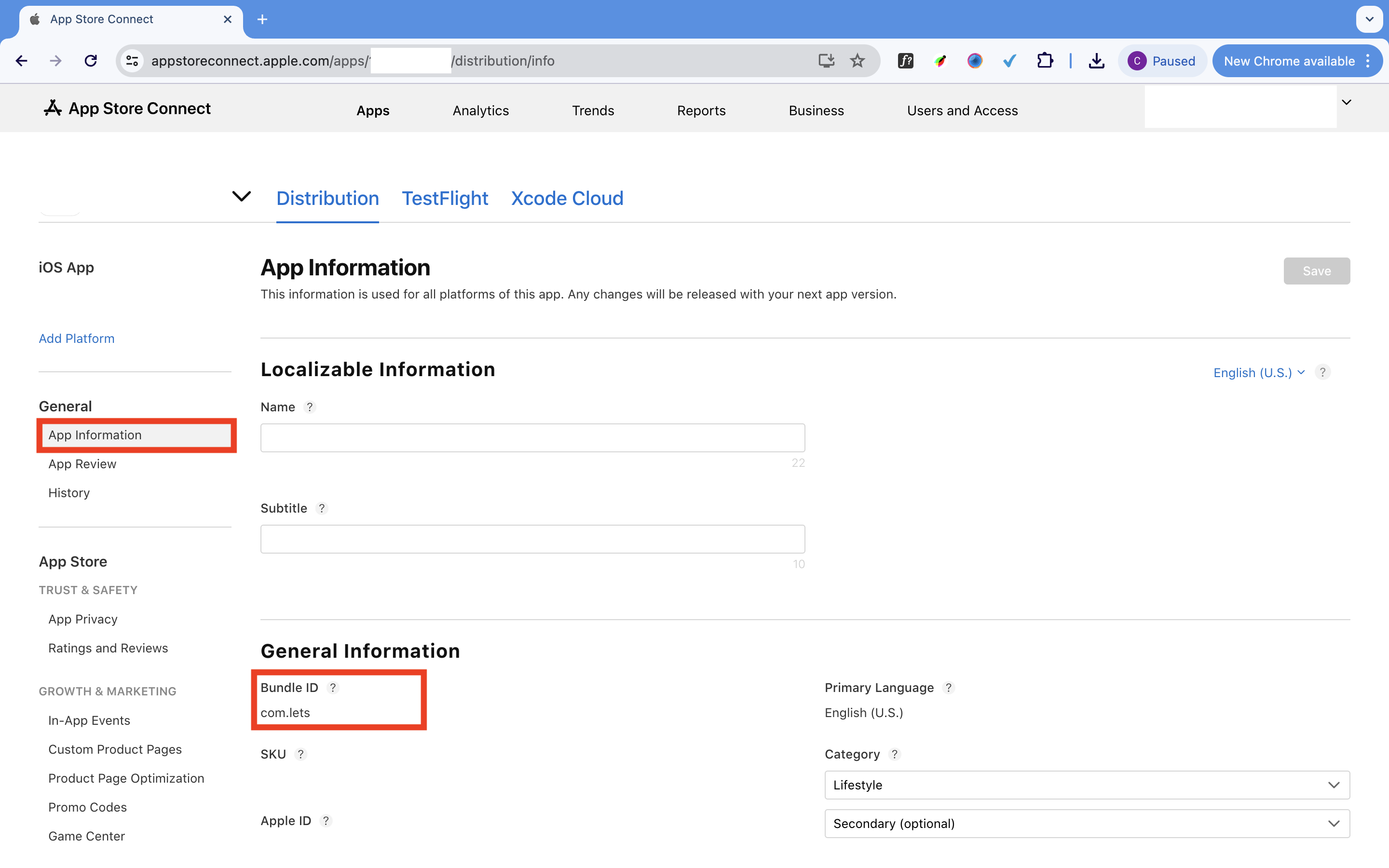The width and height of the screenshot is (1389, 868).
Task: Click help icon next to Name
Action: (310, 407)
